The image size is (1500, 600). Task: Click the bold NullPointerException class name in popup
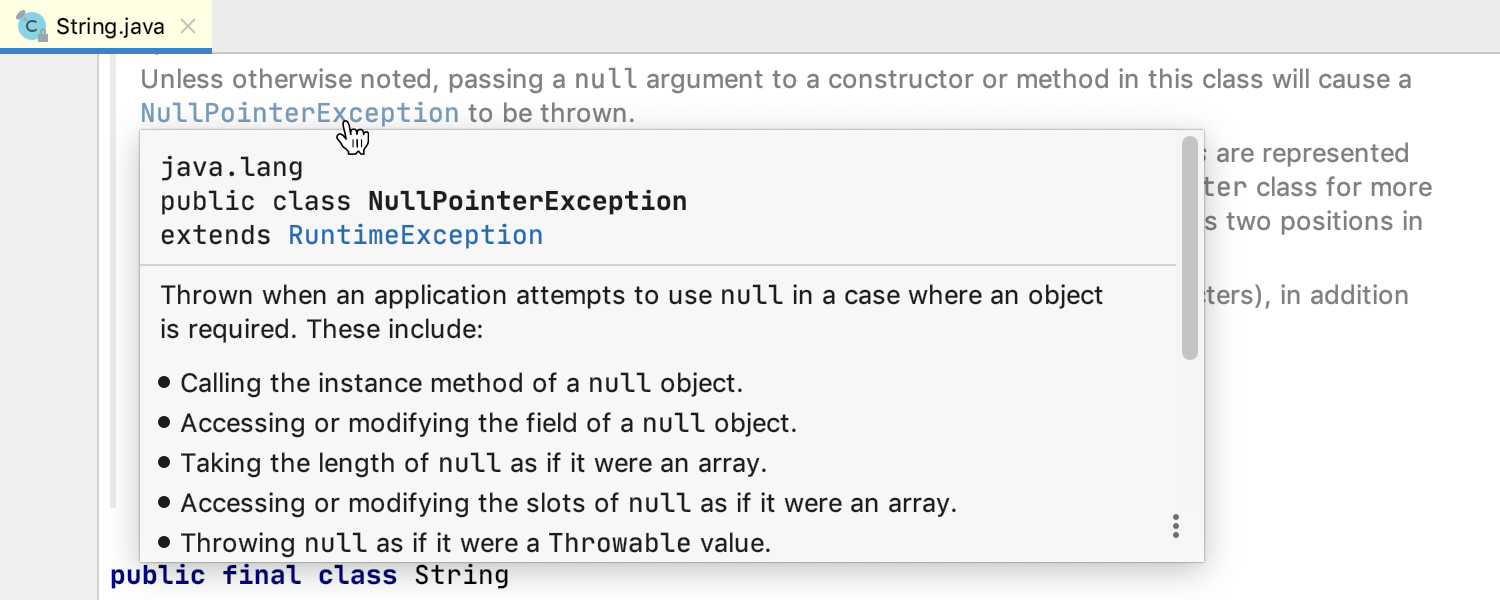point(528,201)
